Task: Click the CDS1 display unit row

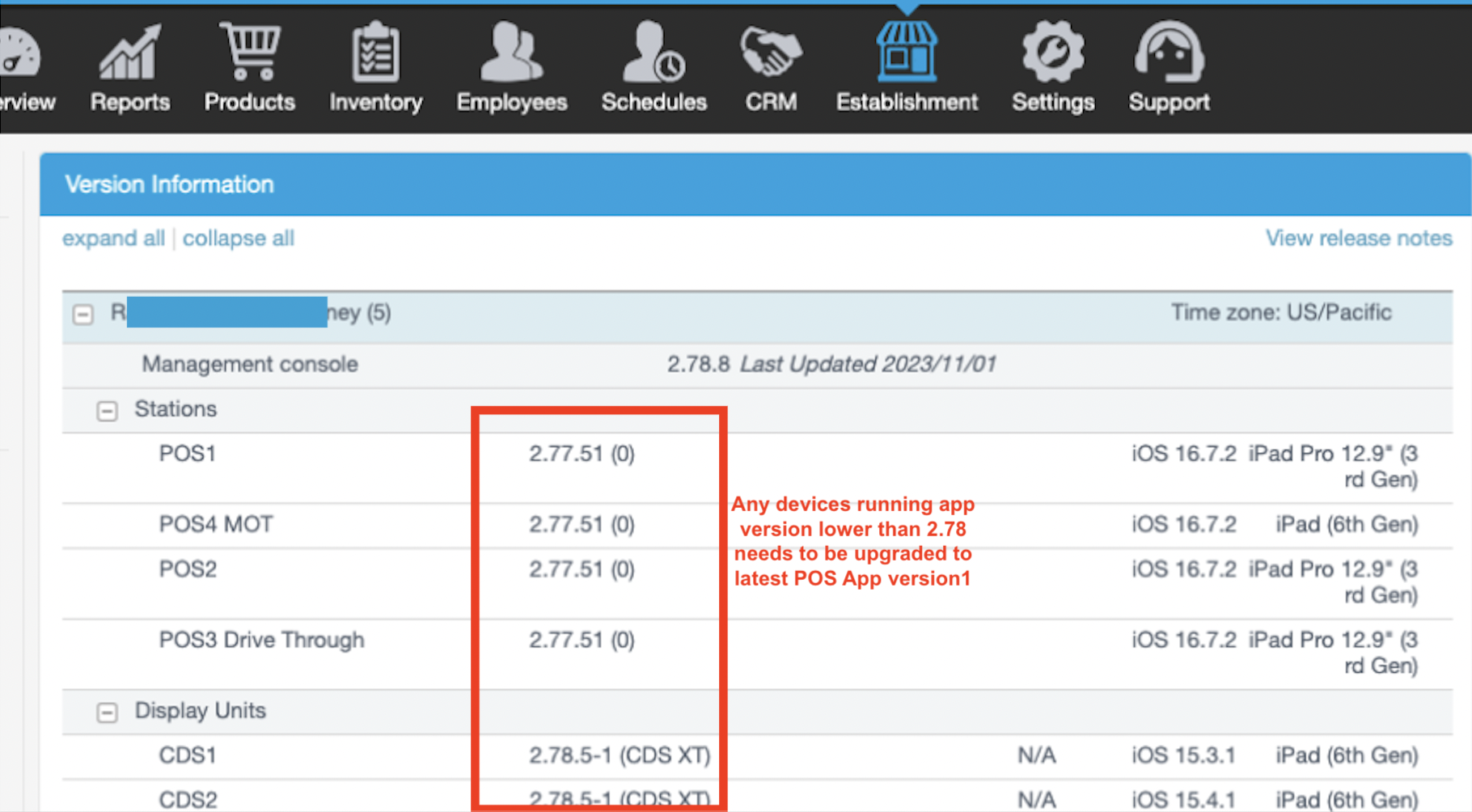Action: coord(188,755)
